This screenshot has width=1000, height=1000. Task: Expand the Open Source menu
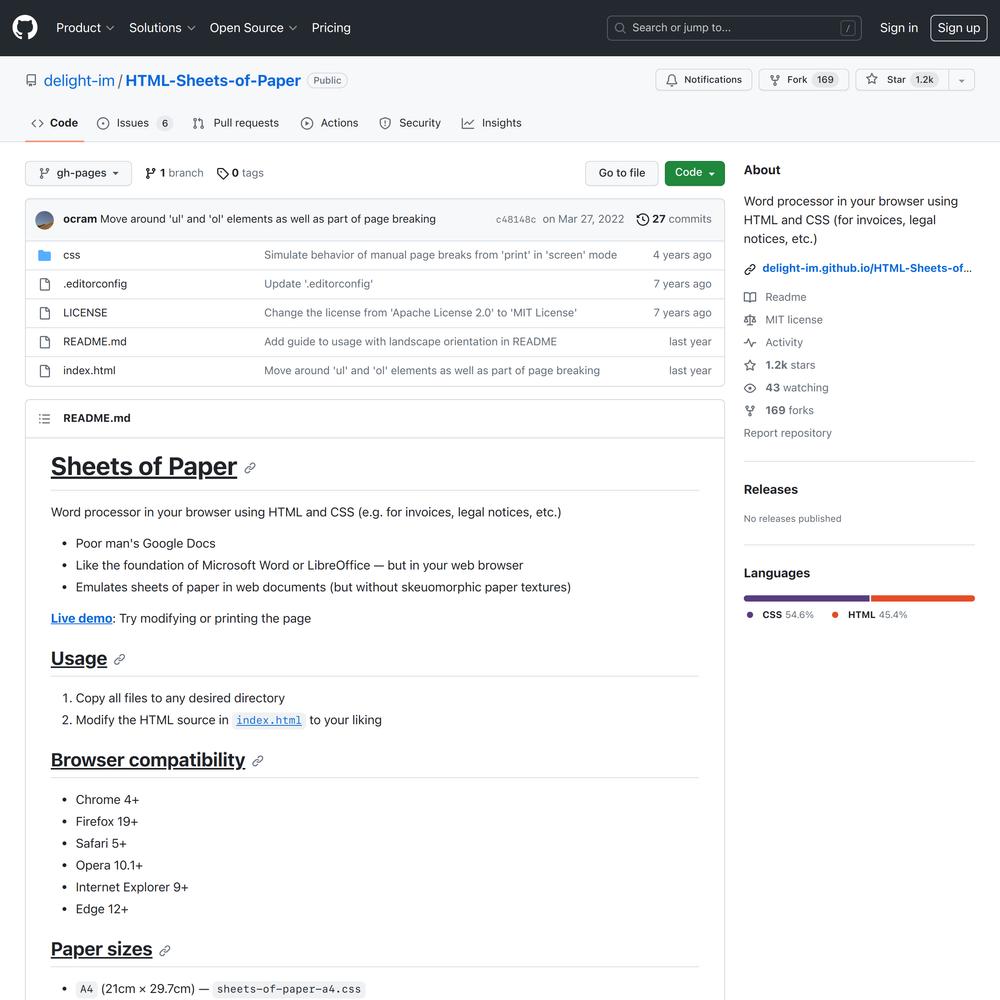tap(253, 28)
